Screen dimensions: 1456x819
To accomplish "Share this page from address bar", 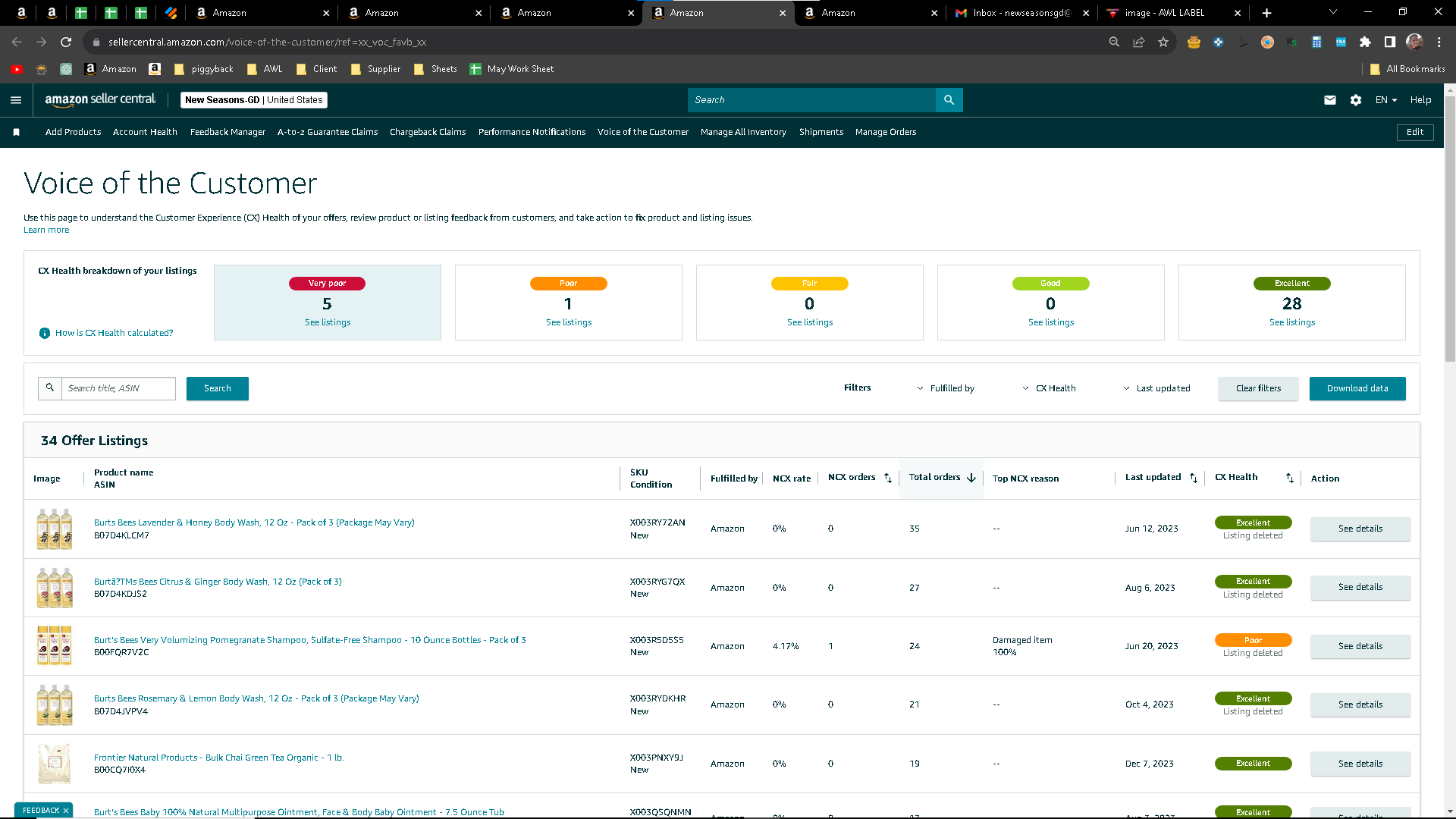I will (x=1139, y=42).
